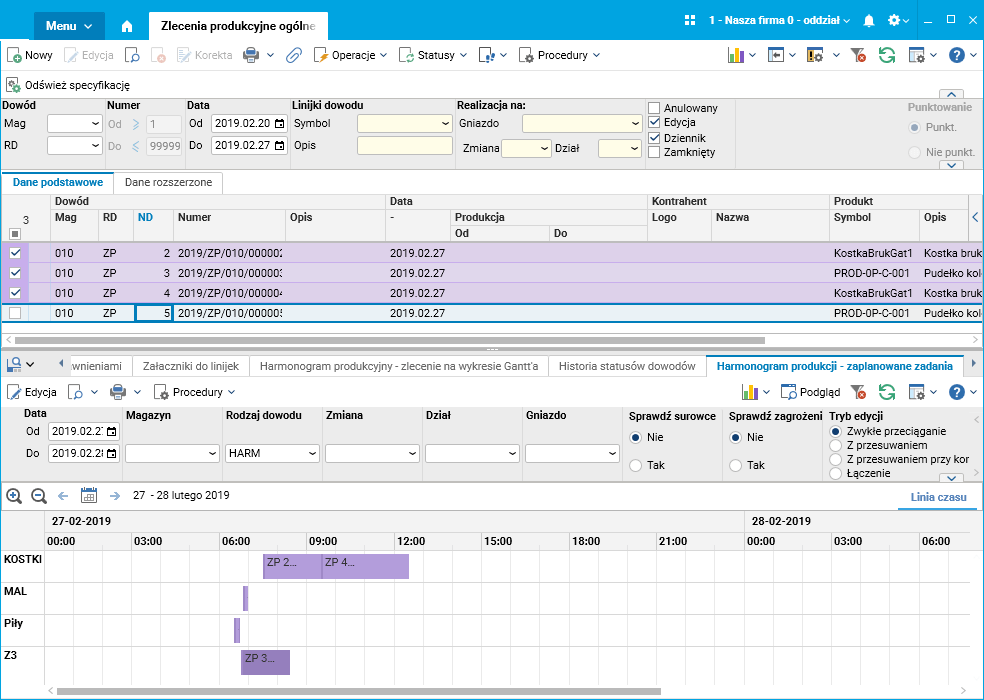The width and height of the screenshot is (984, 700).
Task: Open the home screen icon
Action: pyautogui.click(x=127, y=26)
